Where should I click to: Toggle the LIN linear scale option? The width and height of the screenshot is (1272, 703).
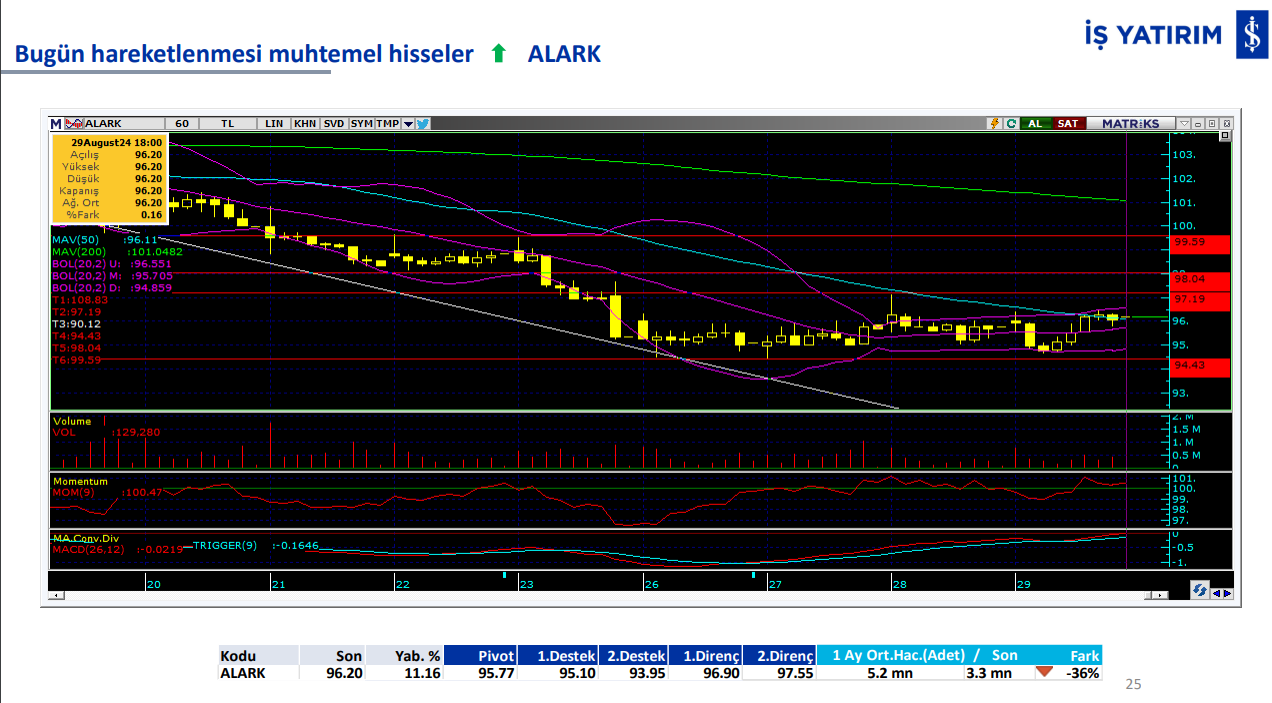pyautogui.click(x=274, y=124)
